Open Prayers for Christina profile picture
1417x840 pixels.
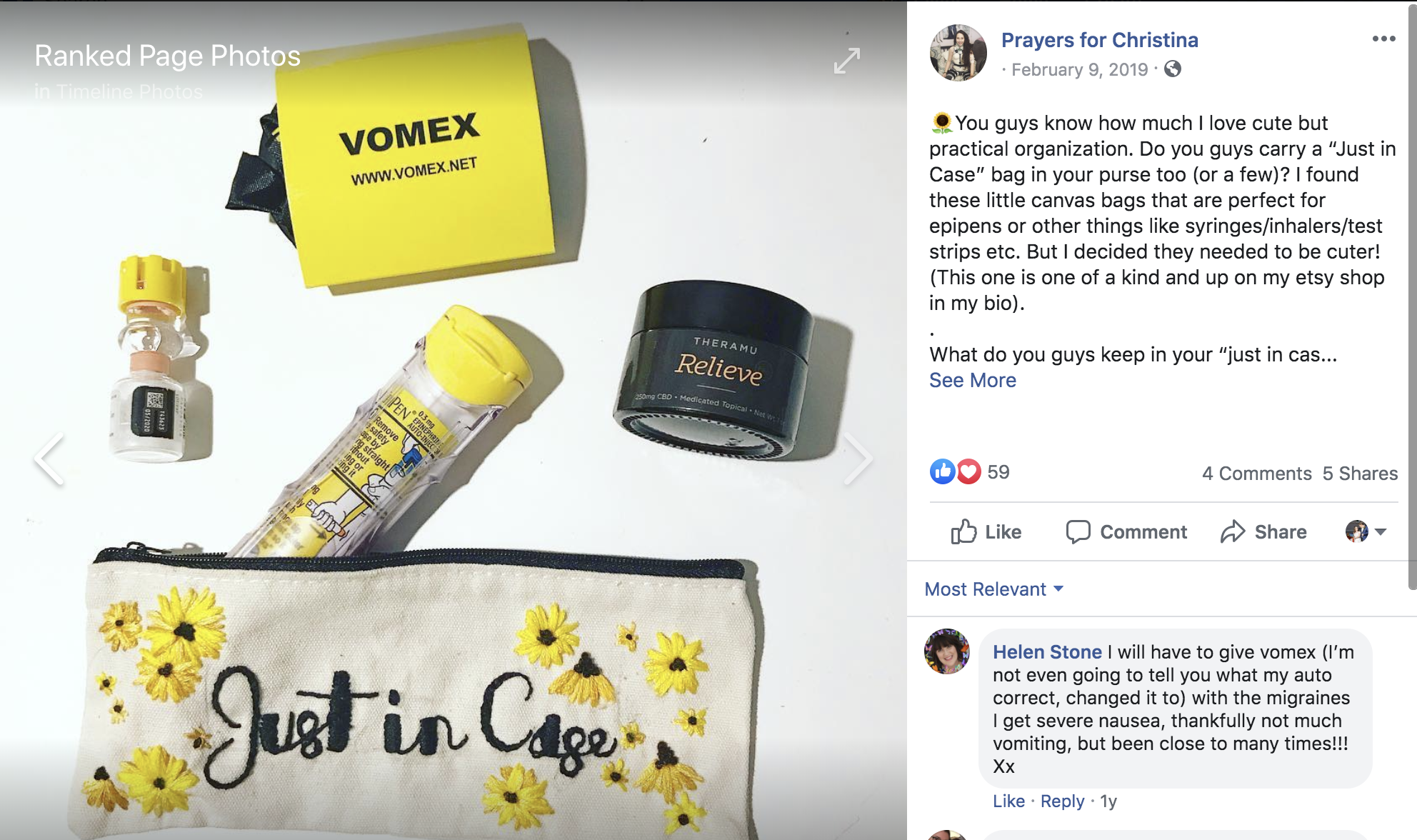958,52
